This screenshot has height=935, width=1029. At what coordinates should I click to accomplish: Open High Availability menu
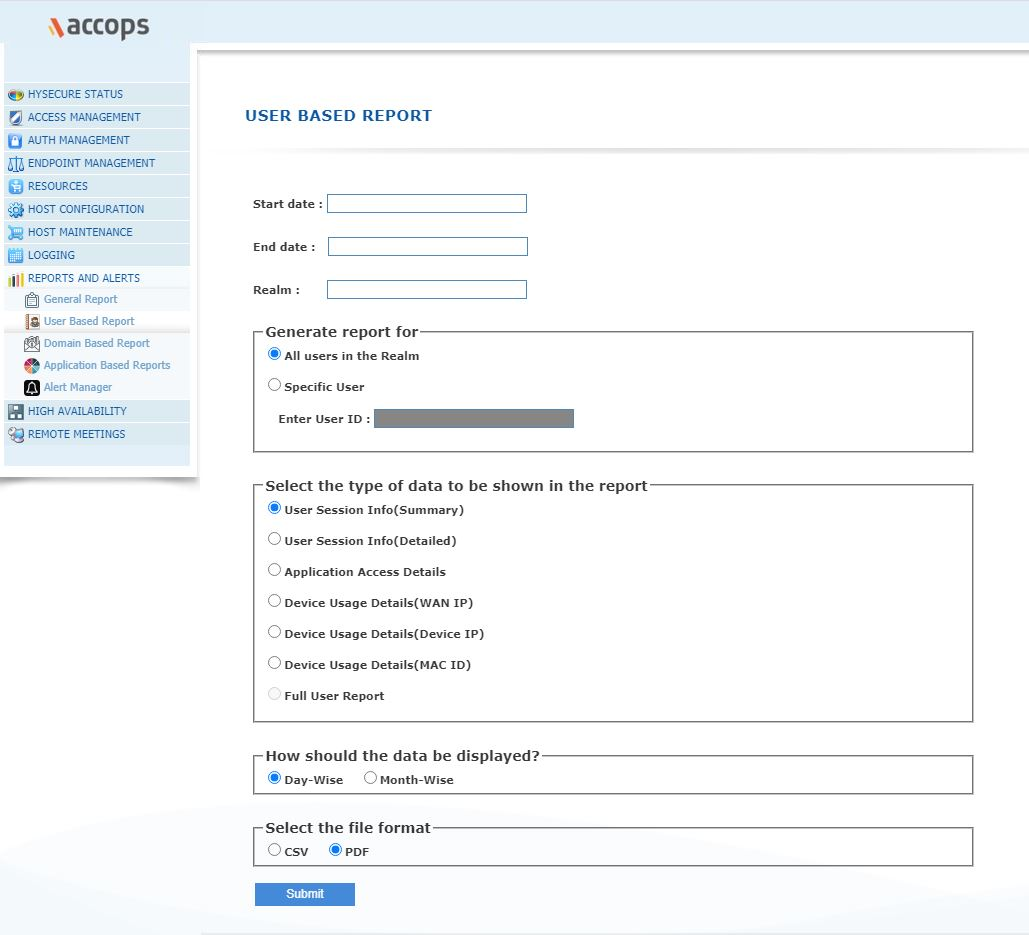pyautogui.click(x=97, y=411)
